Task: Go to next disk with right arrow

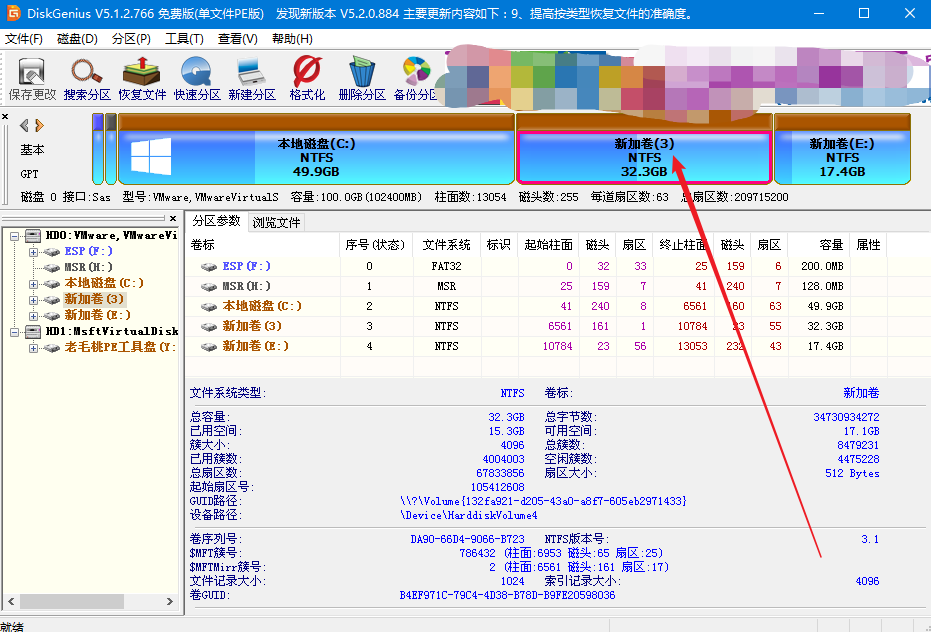Action: [39, 125]
